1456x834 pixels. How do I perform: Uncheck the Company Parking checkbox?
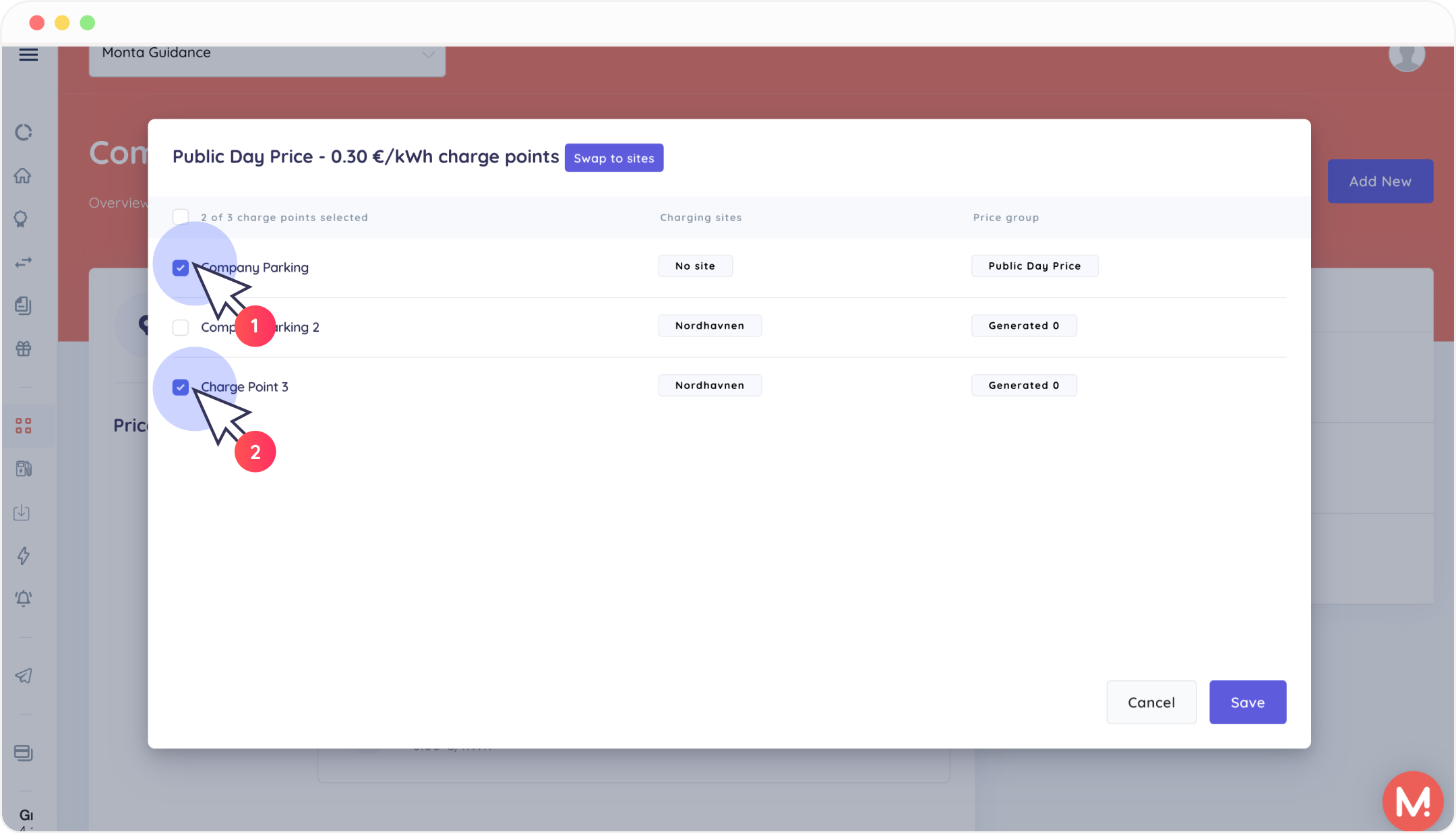[x=181, y=268]
